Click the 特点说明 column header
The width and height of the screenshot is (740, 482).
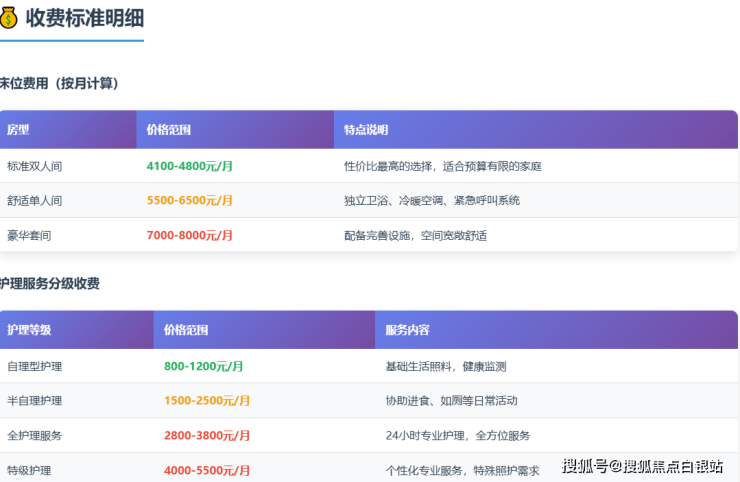(x=365, y=130)
